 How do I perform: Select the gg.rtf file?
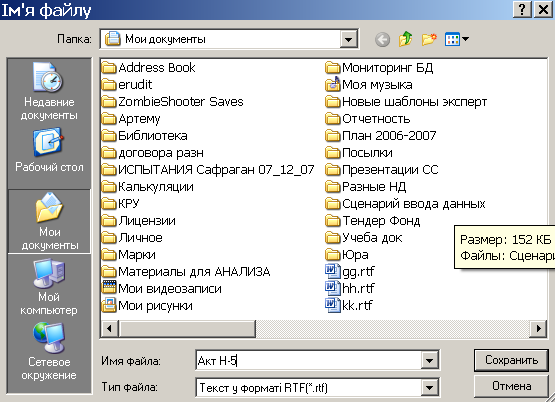(x=350, y=271)
